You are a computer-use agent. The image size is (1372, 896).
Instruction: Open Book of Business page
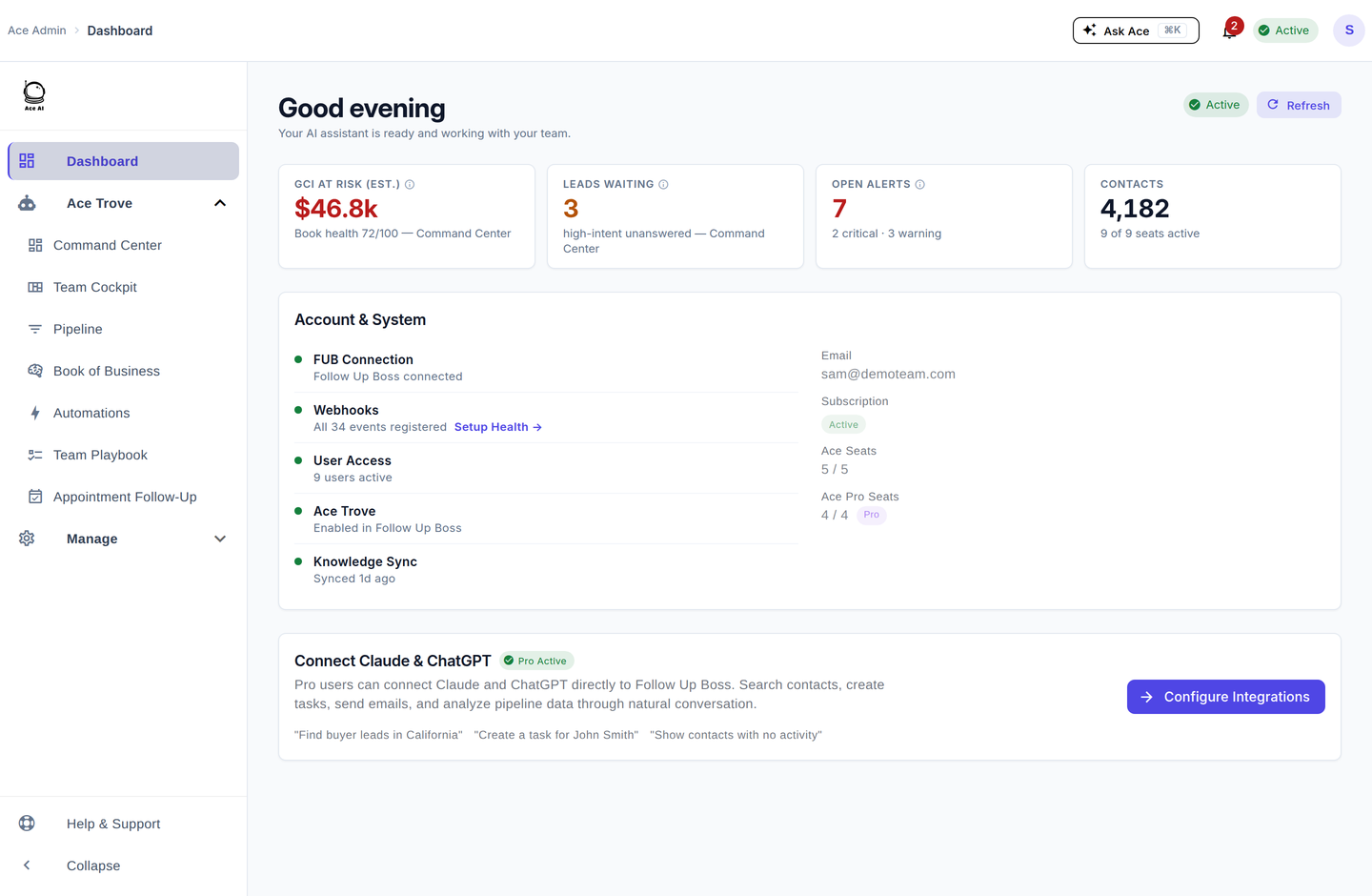pos(124,371)
